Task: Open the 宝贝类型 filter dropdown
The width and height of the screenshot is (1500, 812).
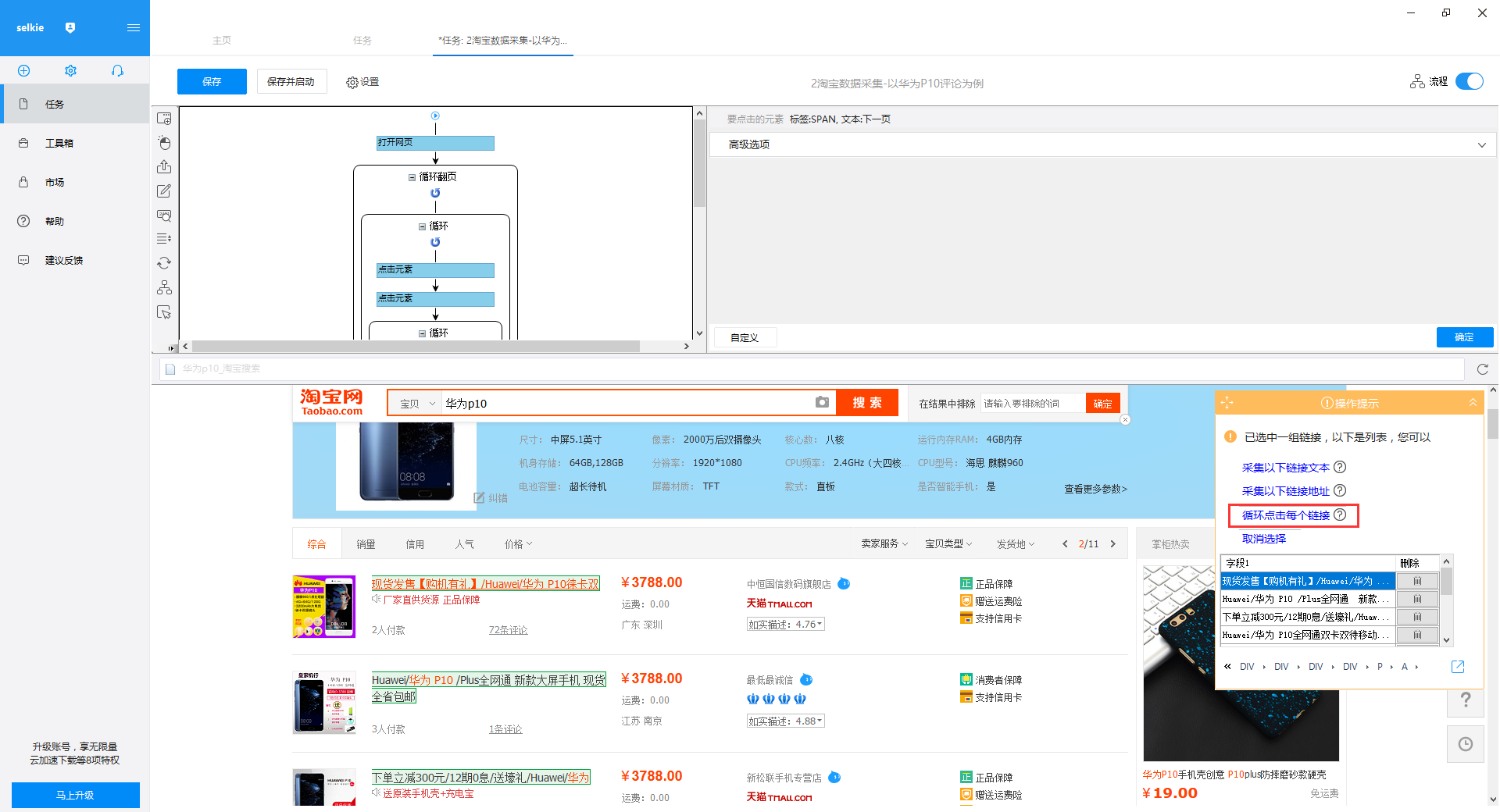Action: 948,544
